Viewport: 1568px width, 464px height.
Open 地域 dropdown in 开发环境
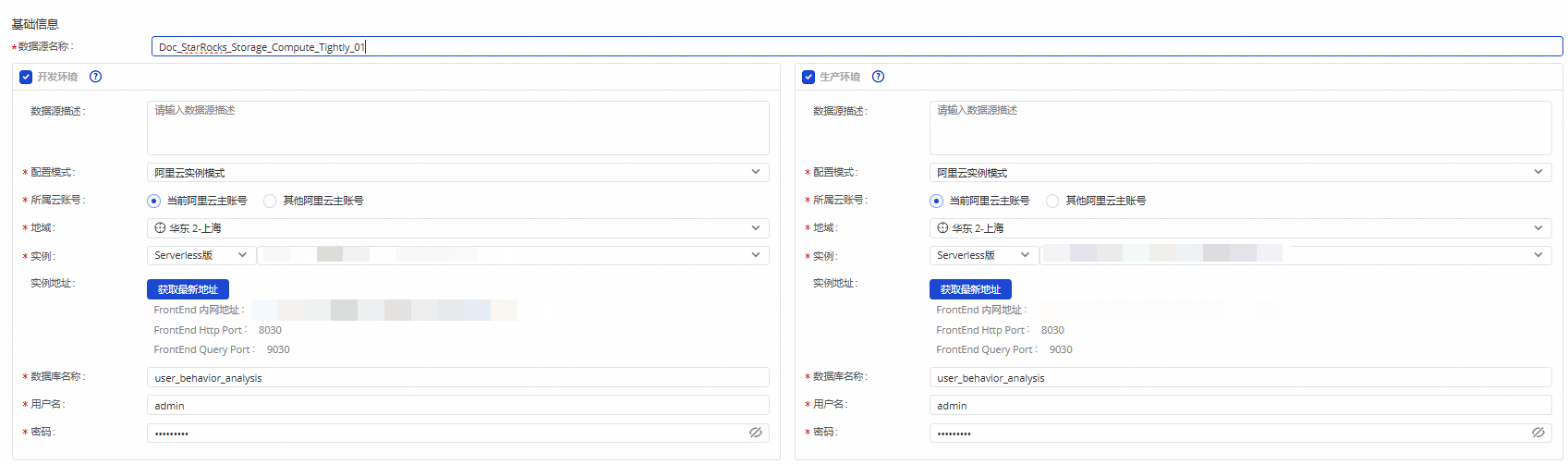458,228
